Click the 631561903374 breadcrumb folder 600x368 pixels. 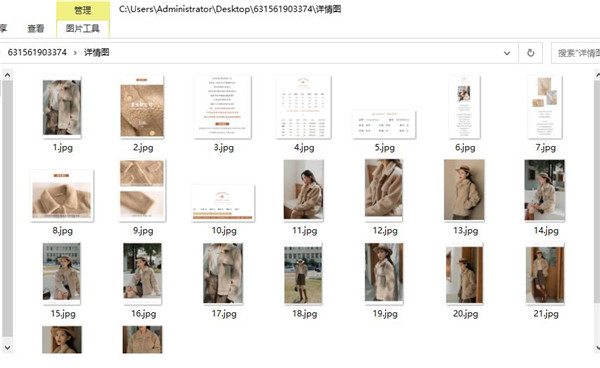[37, 52]
